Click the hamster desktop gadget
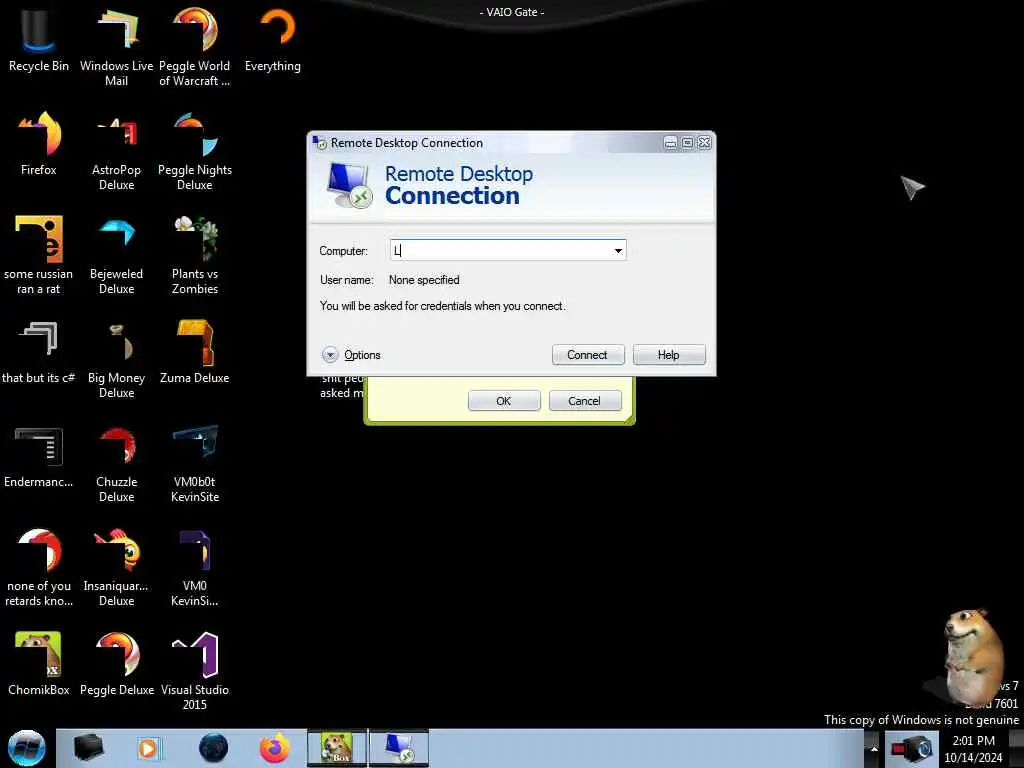Viewport: 1024px width, 768px height. pyautogui.click(x=973, y=657)
